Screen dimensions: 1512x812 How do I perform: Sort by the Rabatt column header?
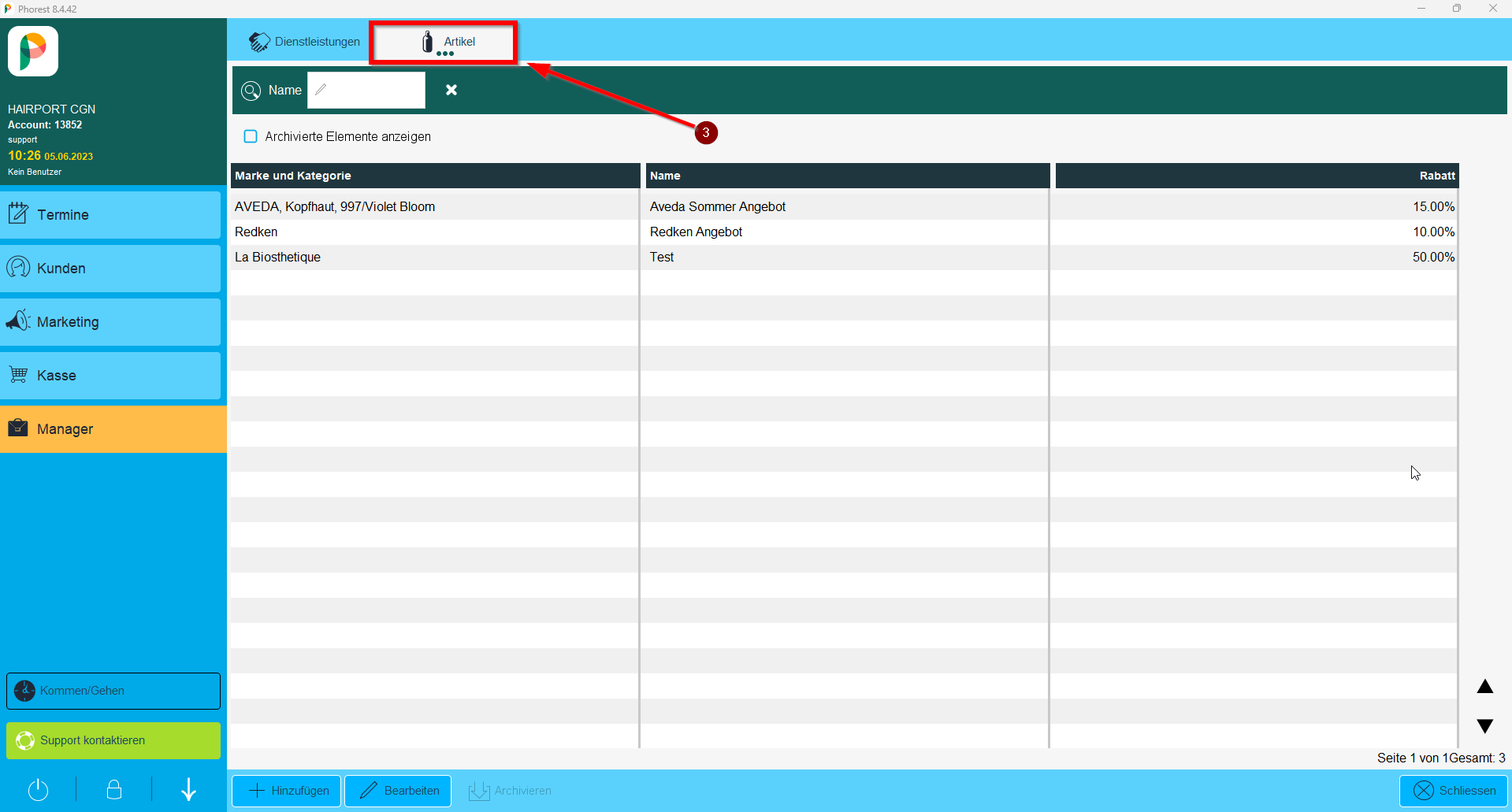point(1257,176)
